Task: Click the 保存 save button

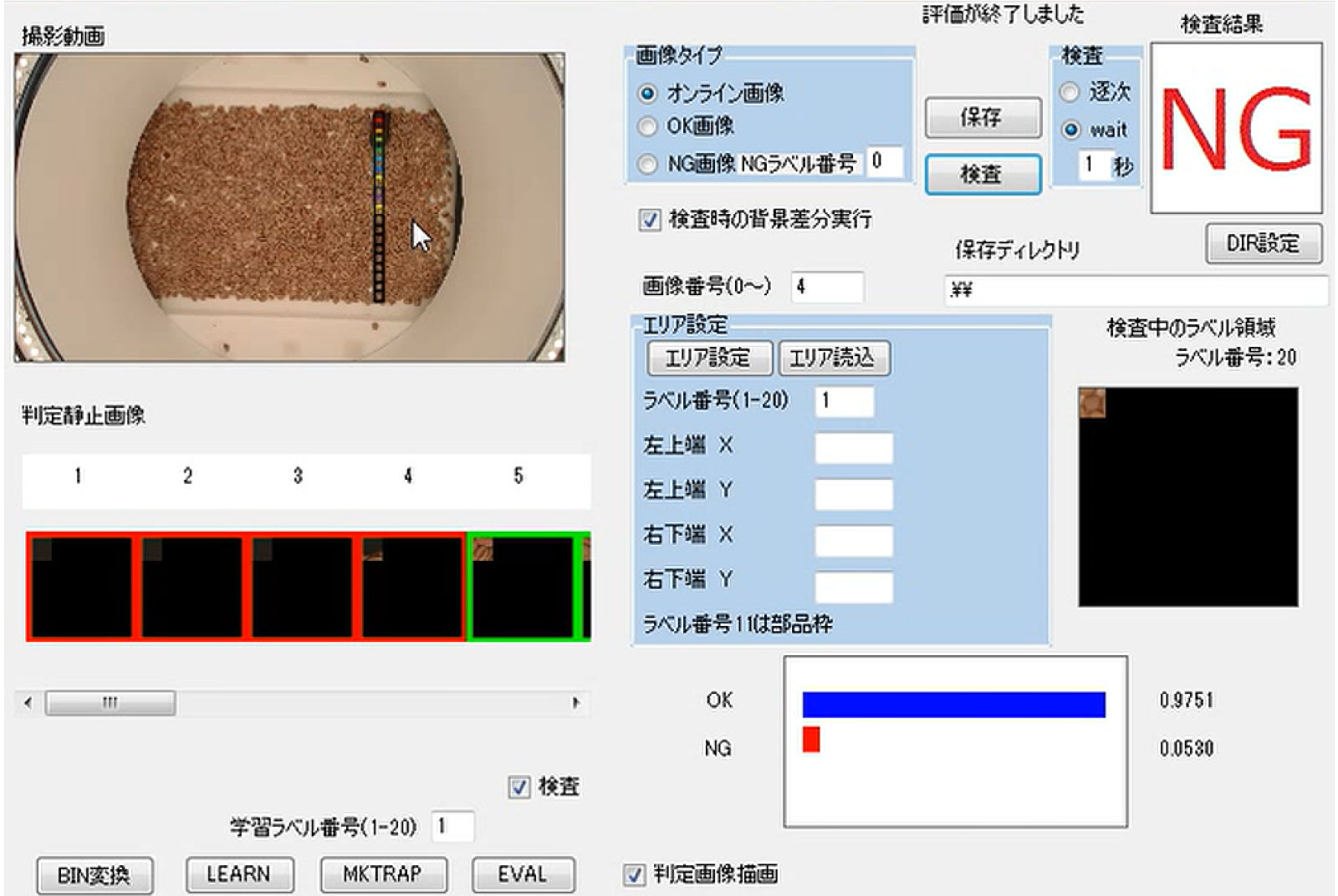Action: pyautogui.click(x=982, y=117)
